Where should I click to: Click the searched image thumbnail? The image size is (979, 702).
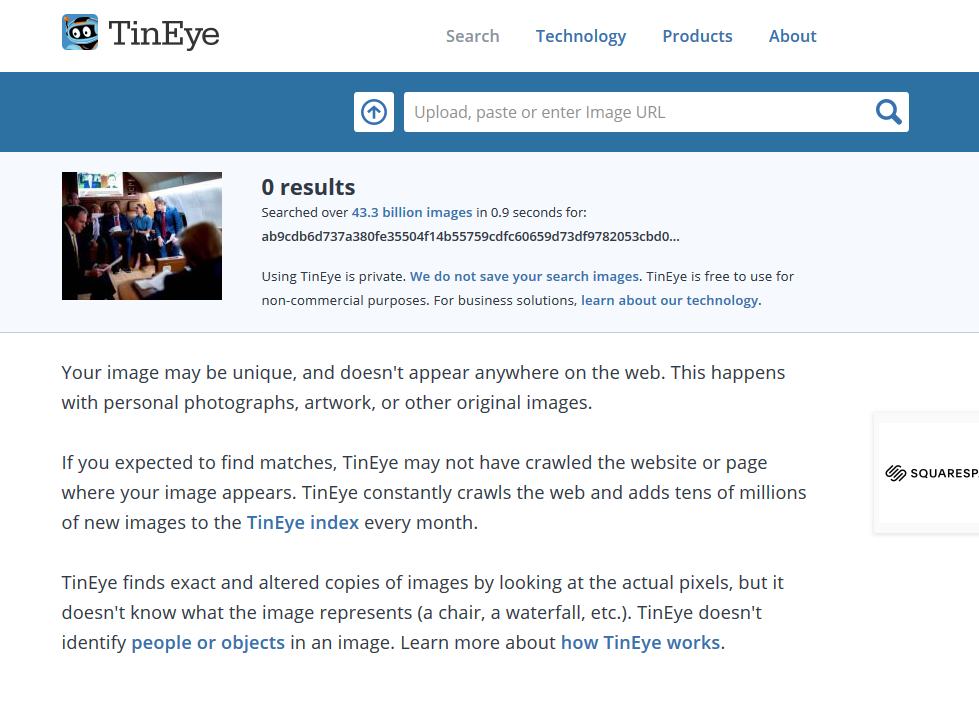pos(142,236)
